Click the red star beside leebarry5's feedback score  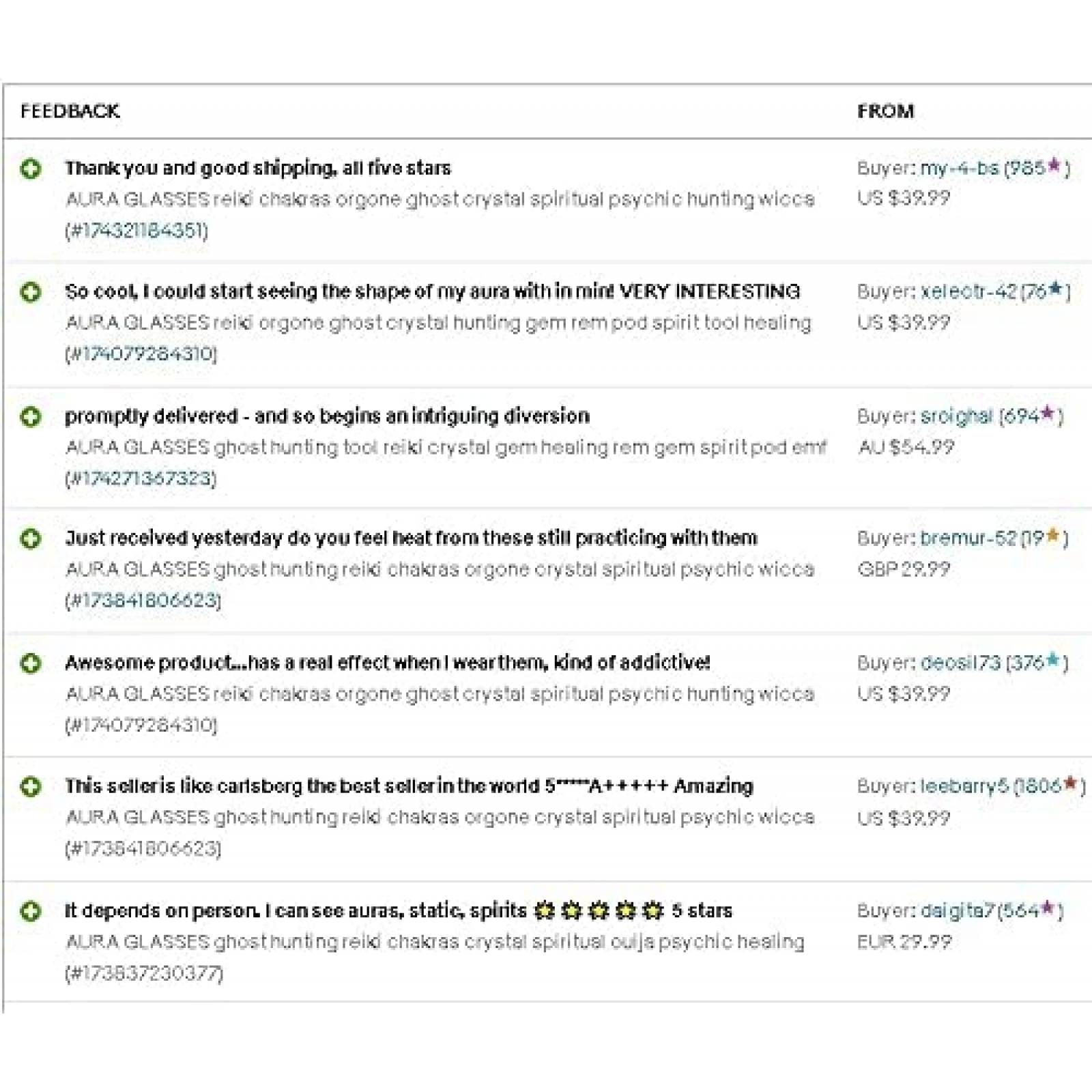1070,784
